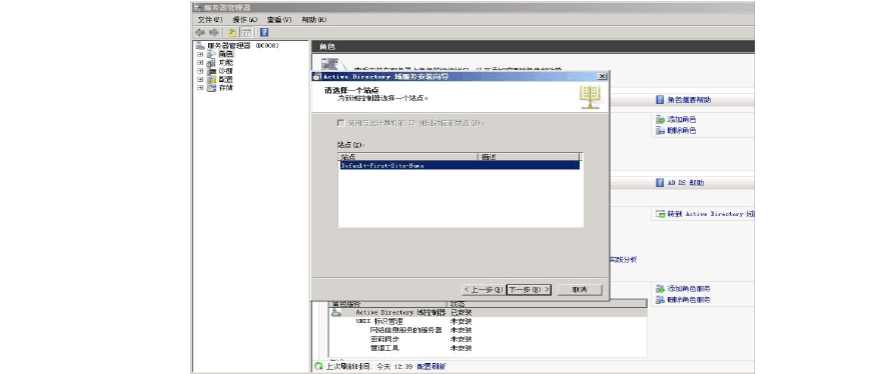Expand the 角色 tree node
The height and width of the screenshot is (374, 893).
[200, 54]
